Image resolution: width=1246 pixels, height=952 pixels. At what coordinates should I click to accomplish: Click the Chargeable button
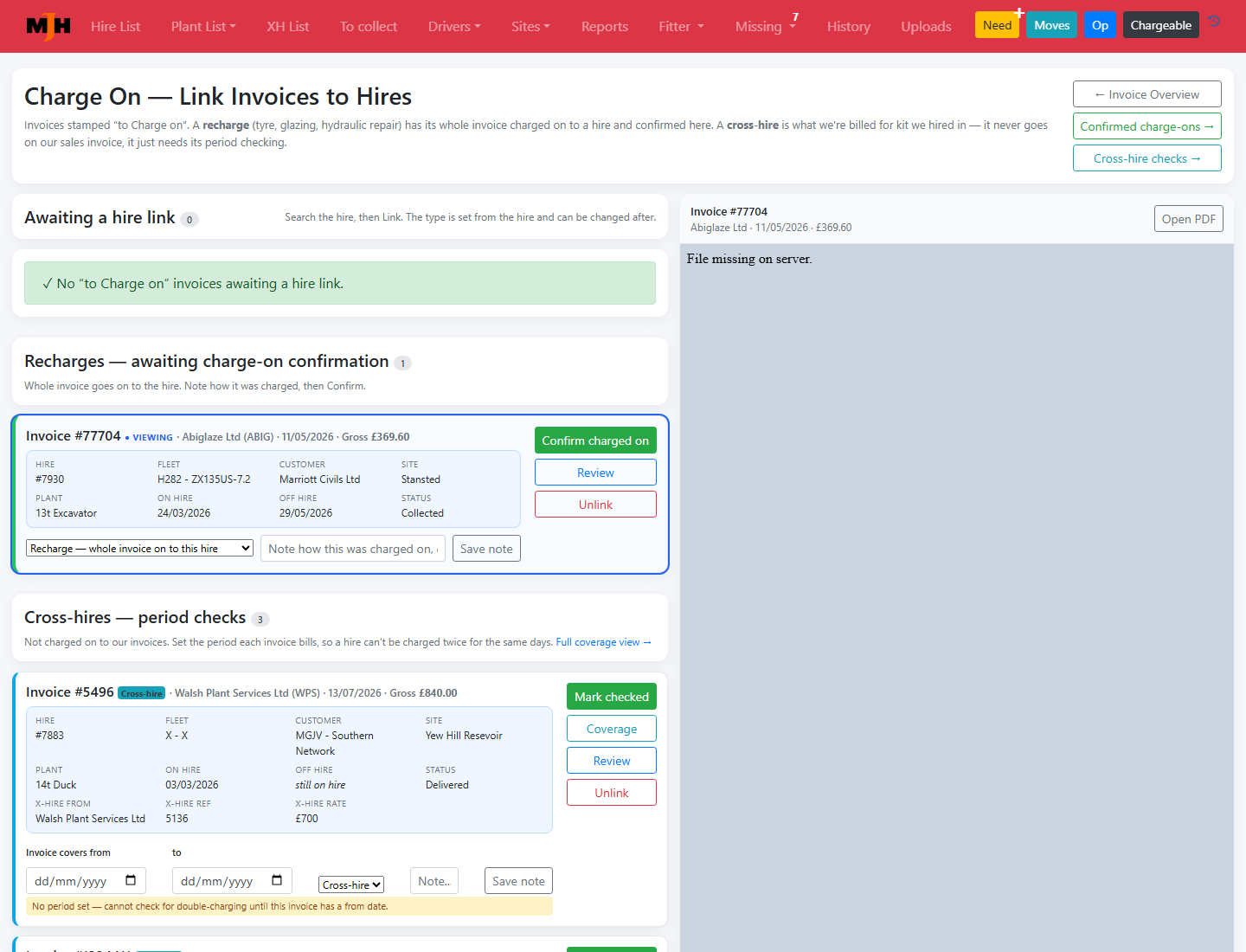point(1161,25)
